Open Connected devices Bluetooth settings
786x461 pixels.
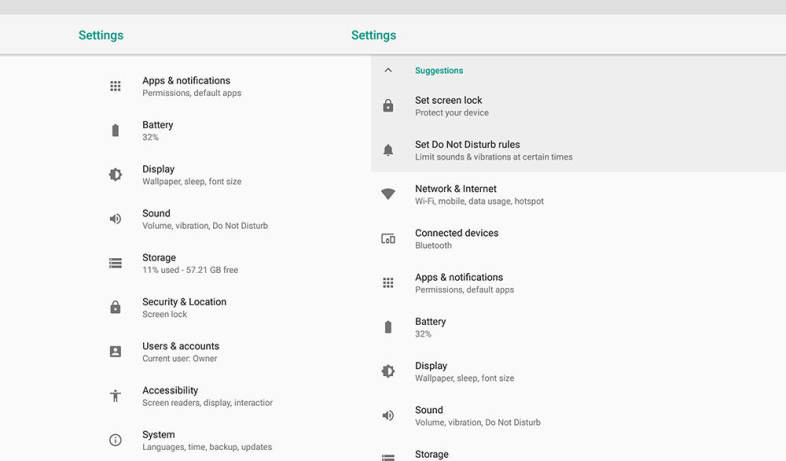coord(456,238)
